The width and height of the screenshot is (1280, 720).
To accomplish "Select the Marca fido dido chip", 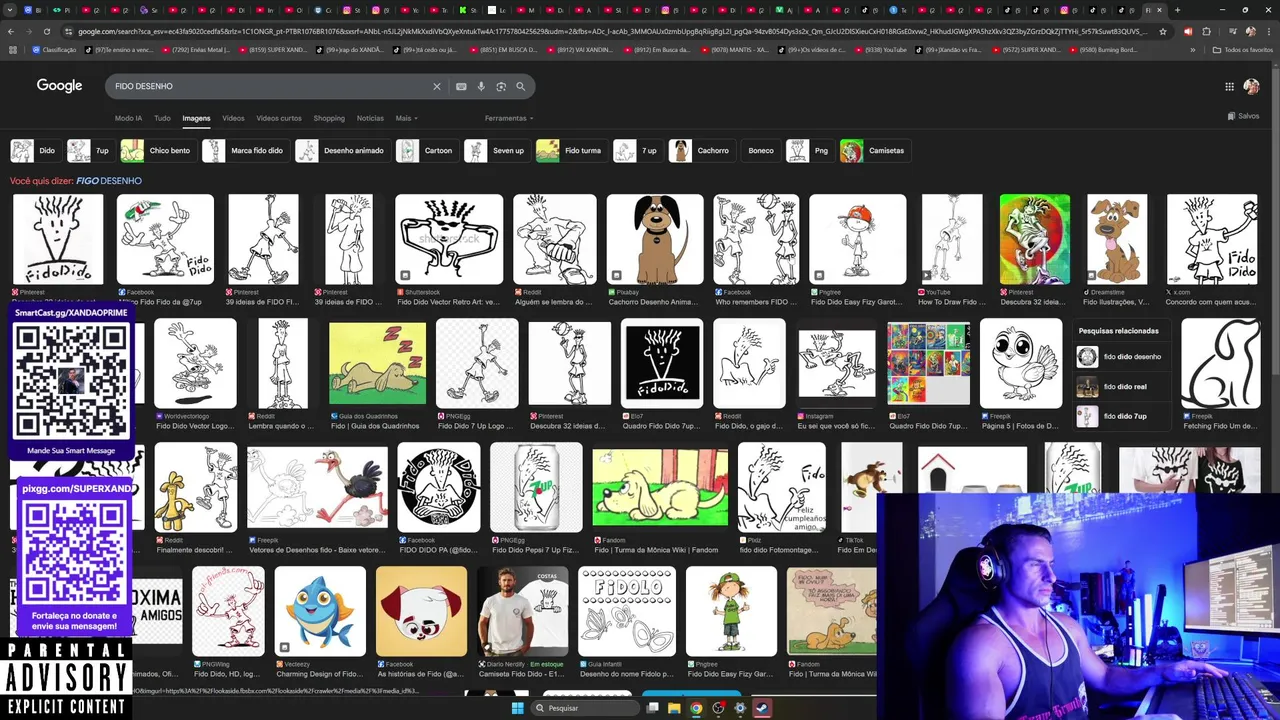I will click(x=244, y=151).
